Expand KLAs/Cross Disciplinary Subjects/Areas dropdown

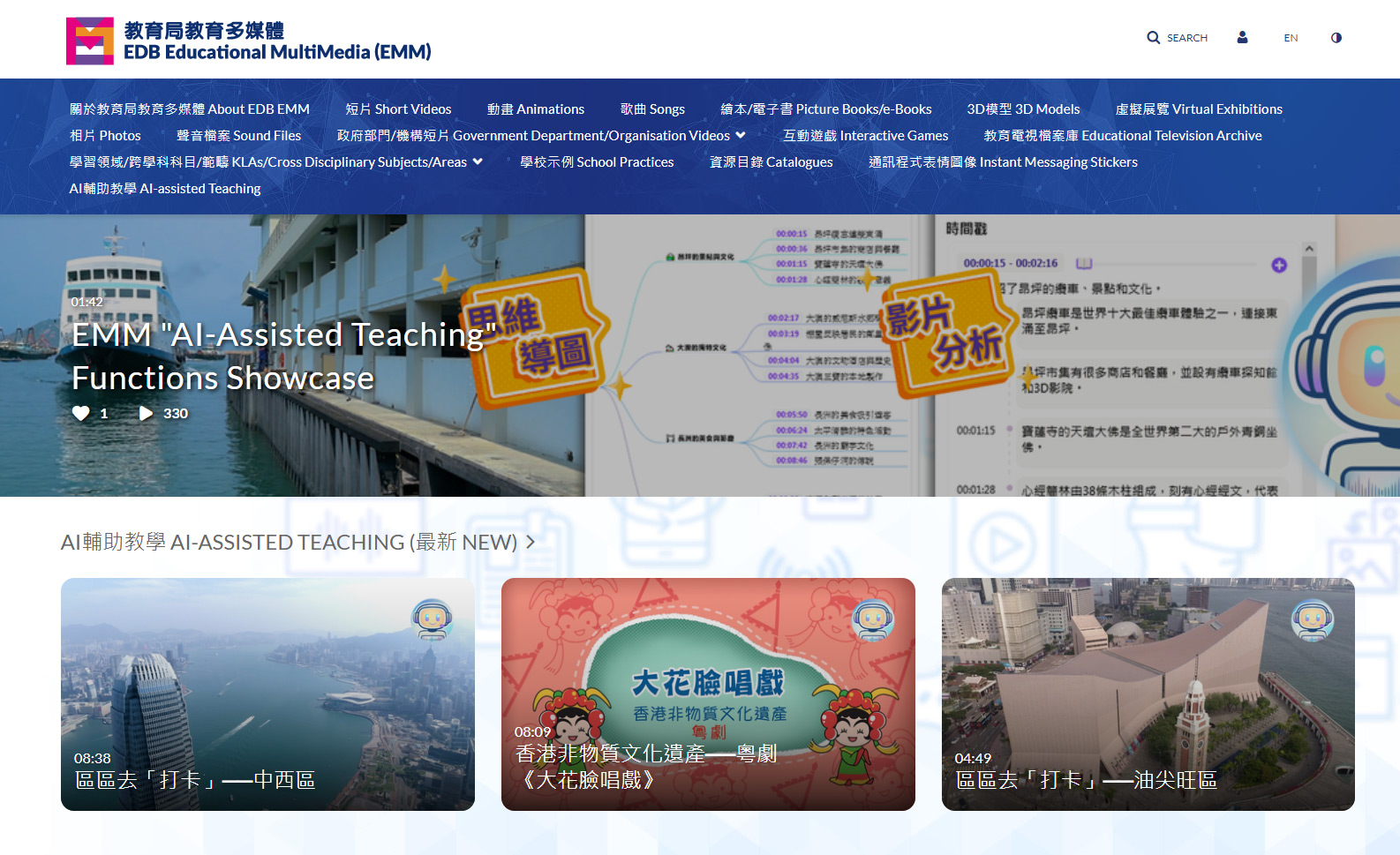[x=478, y=161]
